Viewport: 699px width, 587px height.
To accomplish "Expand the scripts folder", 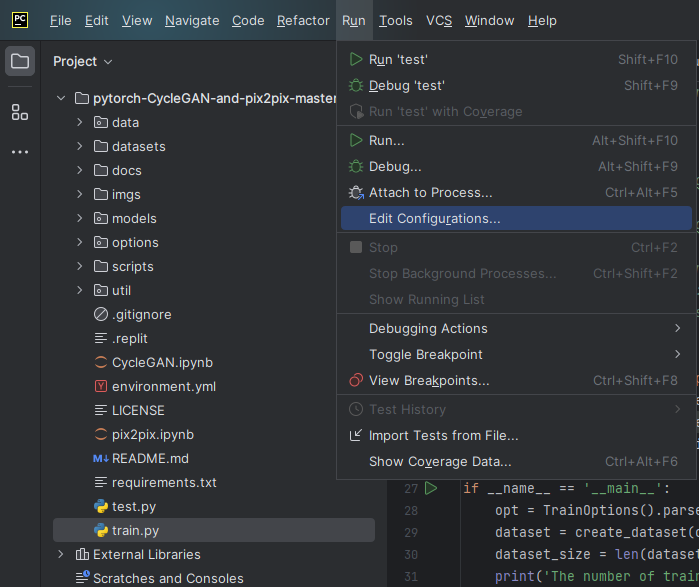I will [80, 267].
